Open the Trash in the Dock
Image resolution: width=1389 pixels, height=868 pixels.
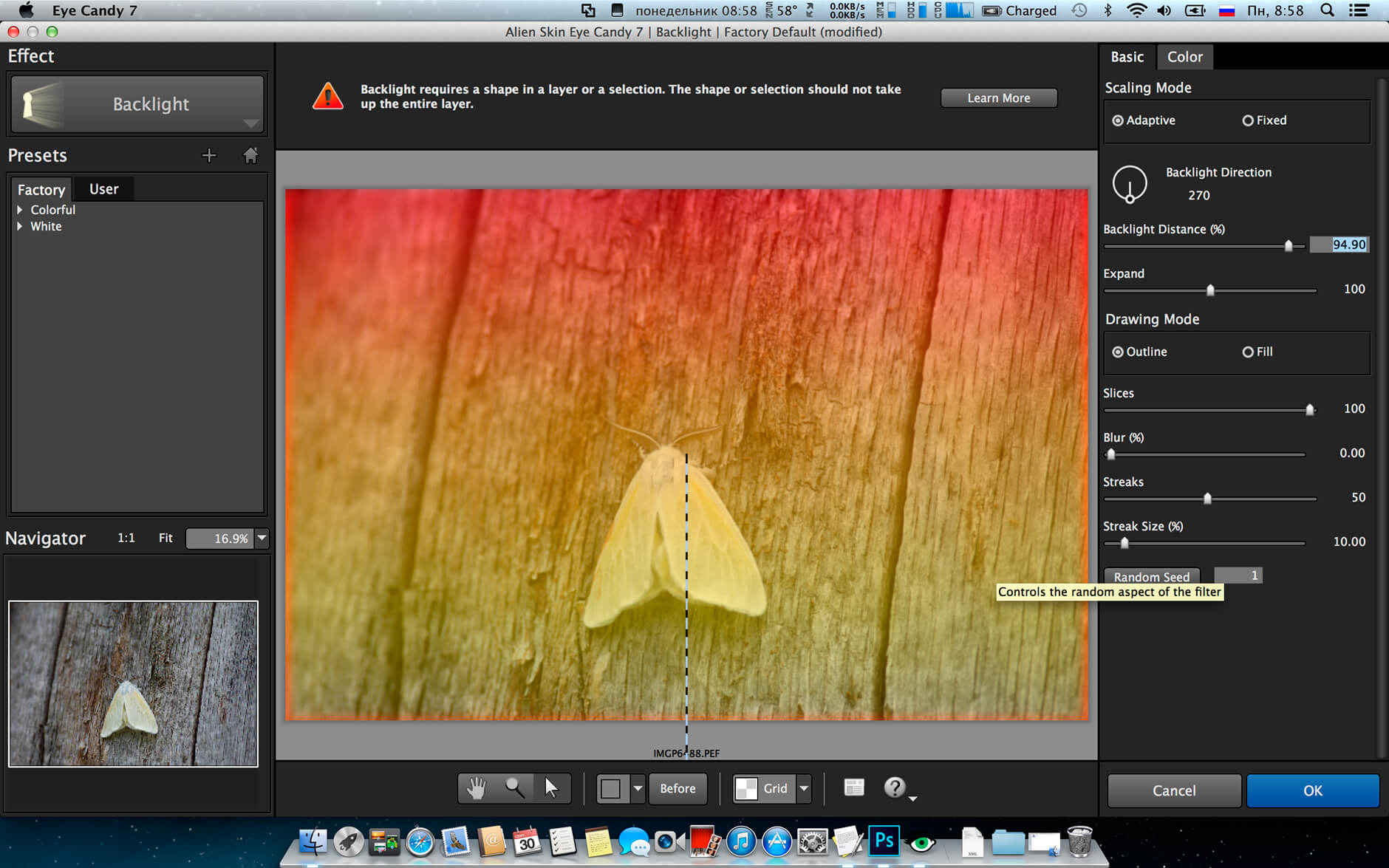(1079, 841)
